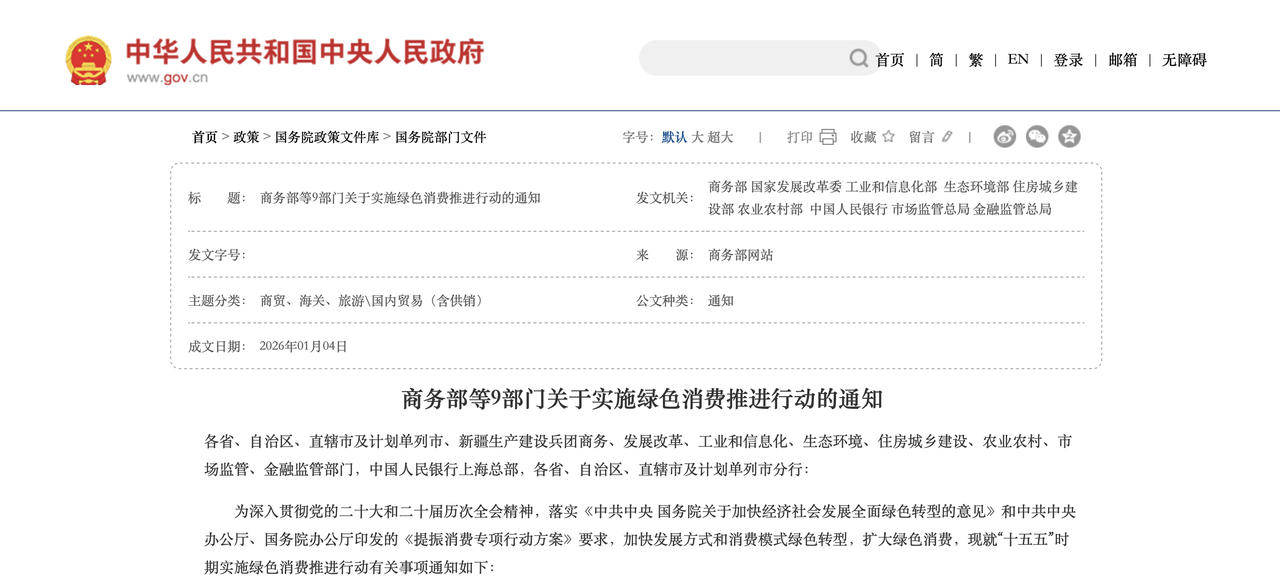Click the star icon to bookmark (收藏)
The width and height of the screenshot is (1280, 585).
(888, 137)
